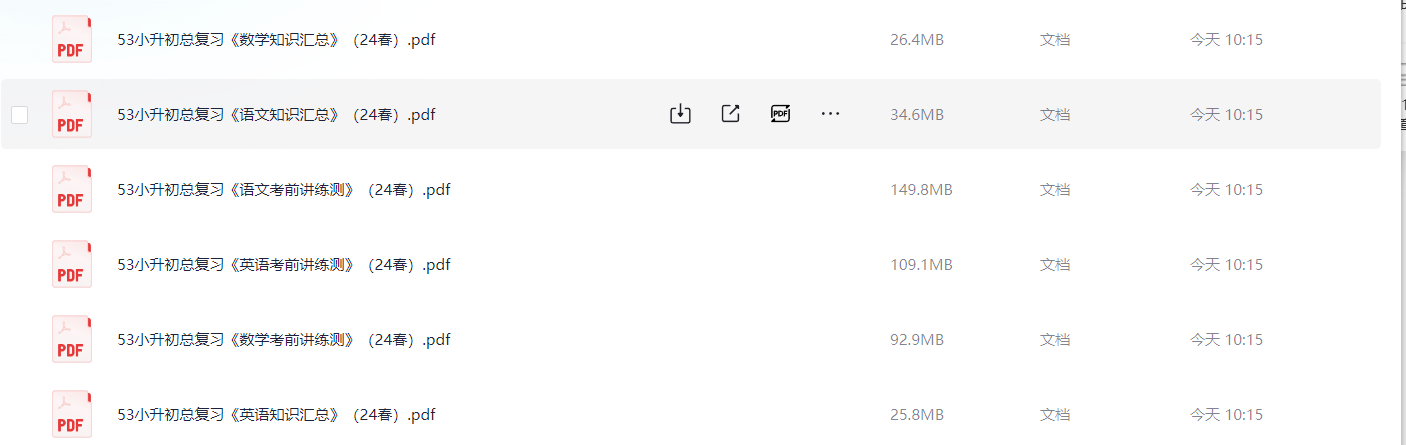Tick the checkbox beside 语文知识汇总 PDF

pos(20,115)
